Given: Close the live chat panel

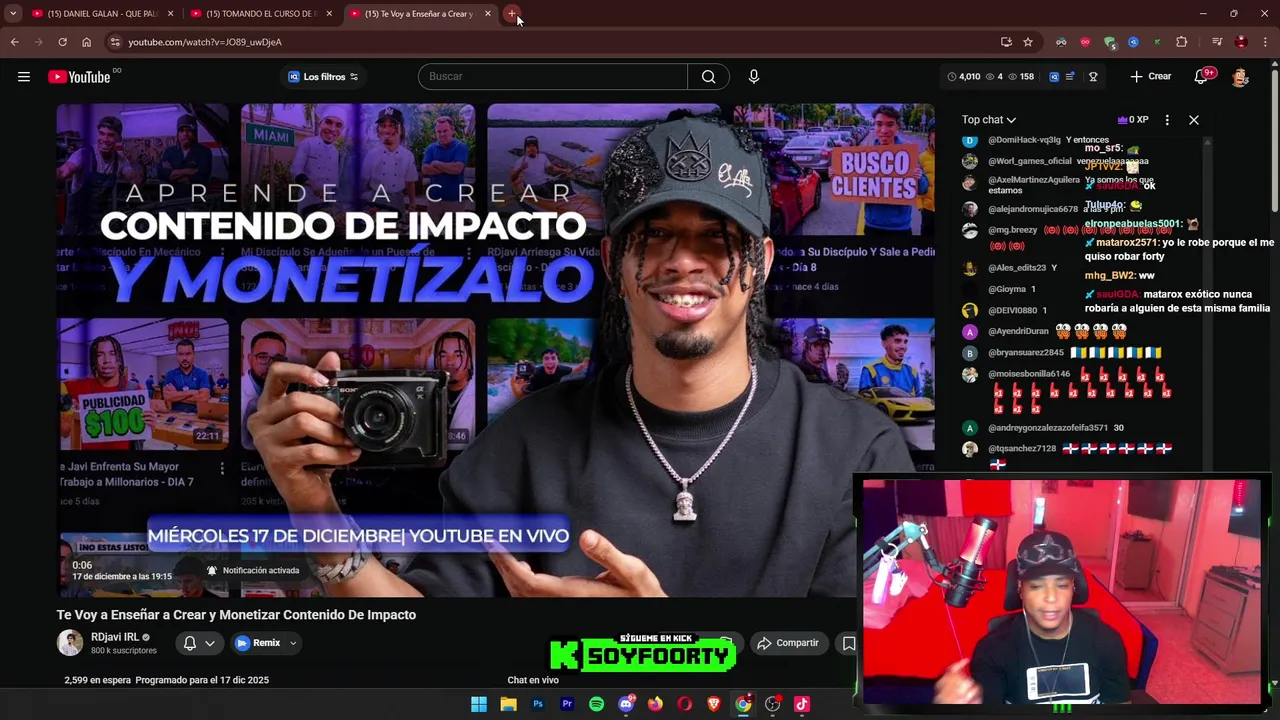Looking at the screenshot, I should [x=1193, y=120].
